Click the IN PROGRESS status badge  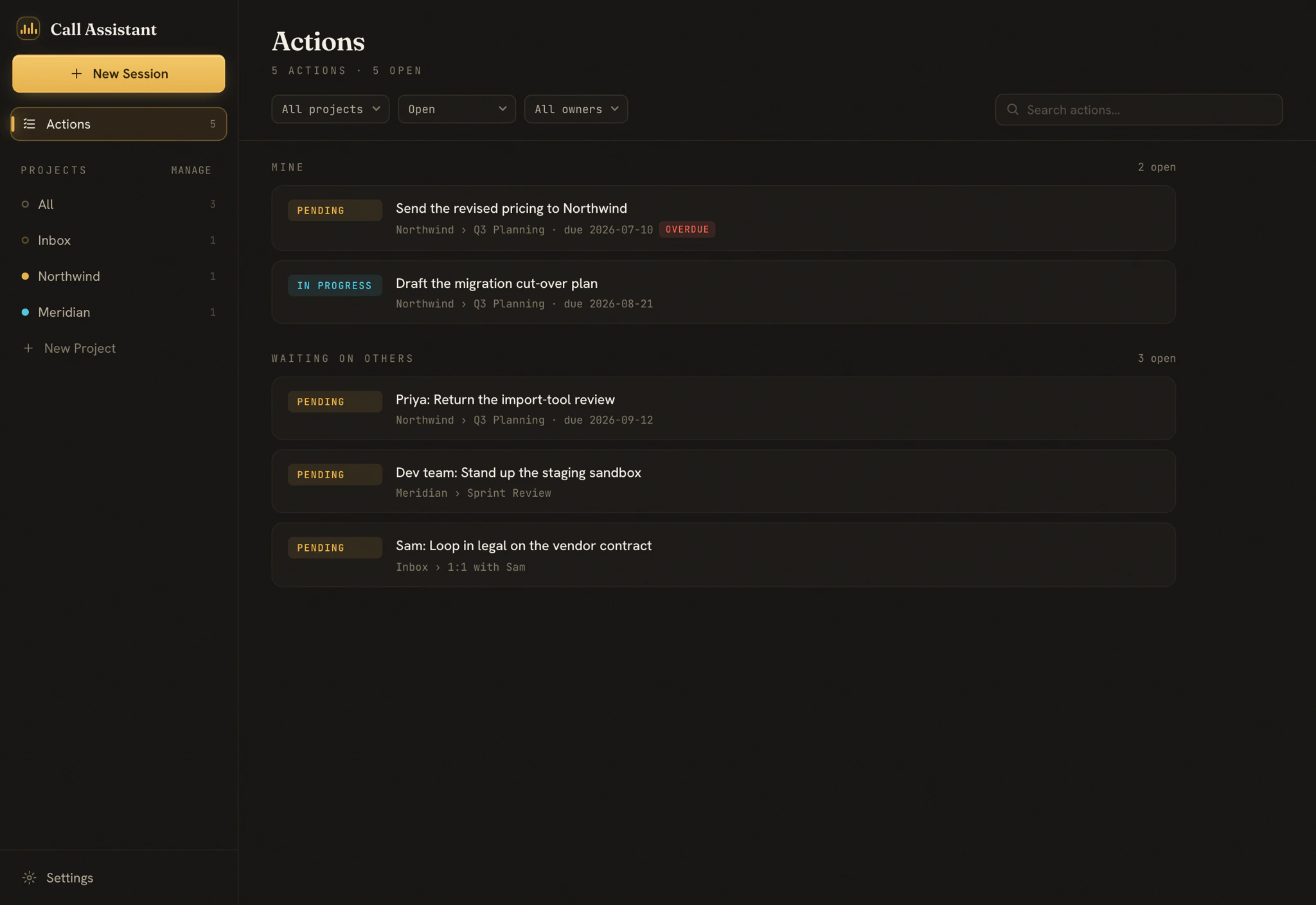coord(335,285)
